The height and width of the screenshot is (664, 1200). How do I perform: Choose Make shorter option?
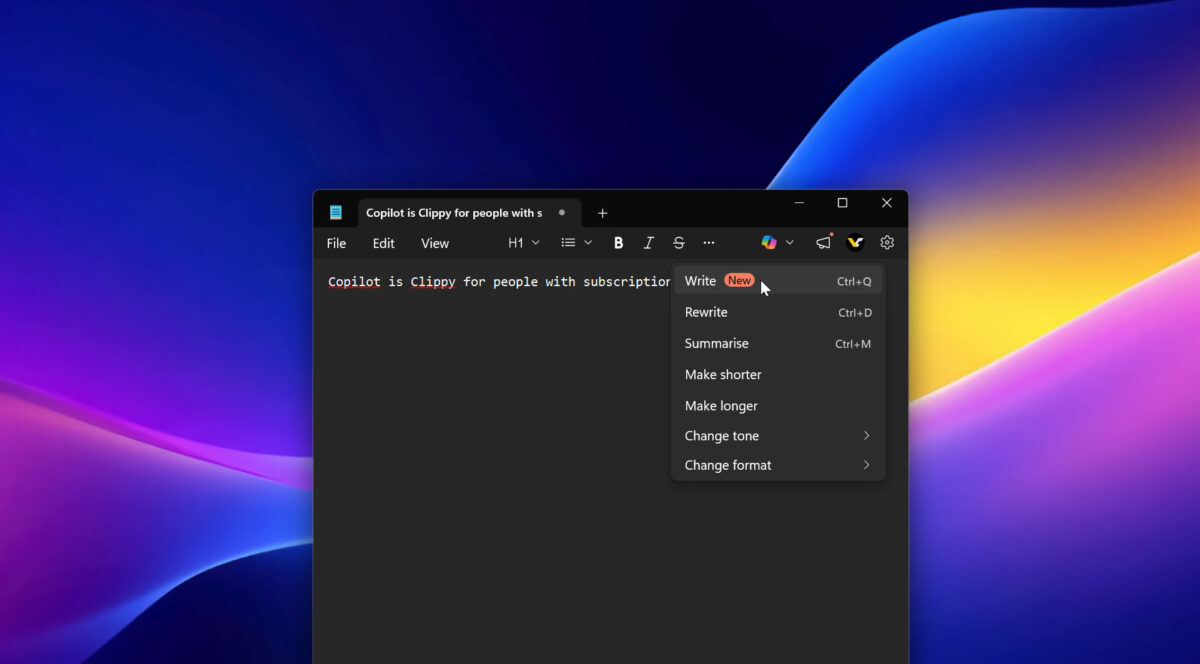pos(778,374)
